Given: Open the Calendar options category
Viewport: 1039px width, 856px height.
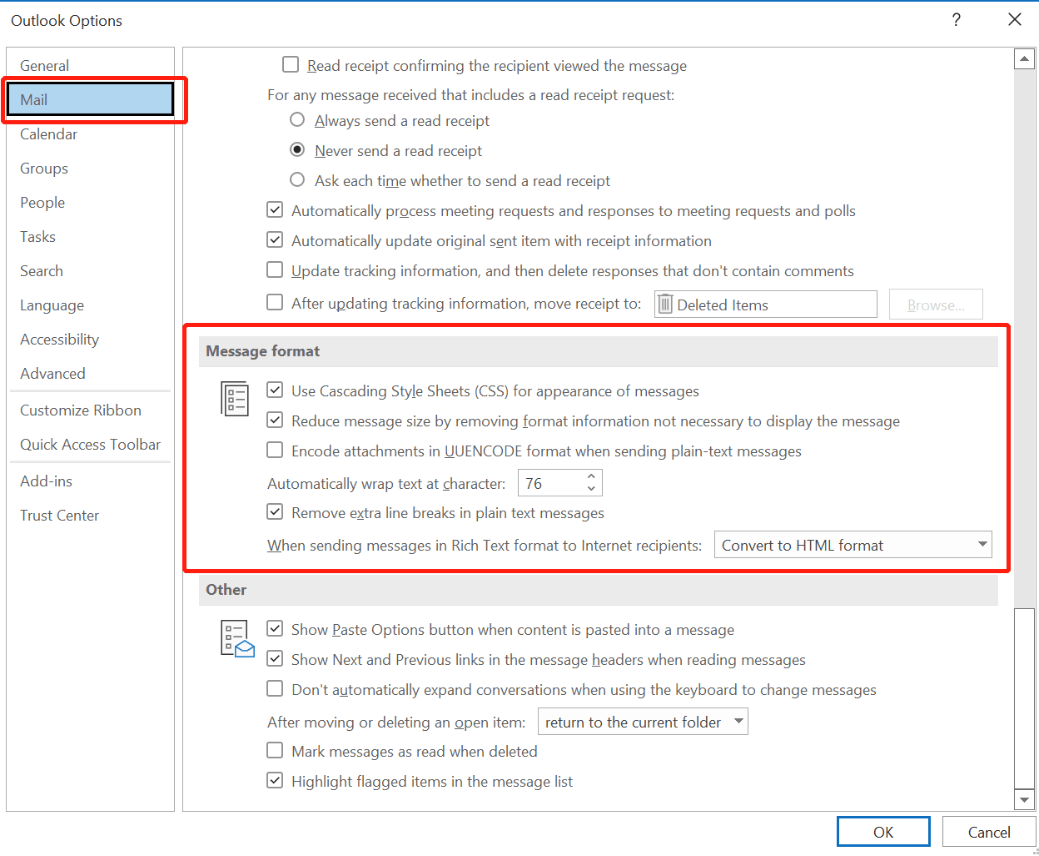Looking at the screenshot, I should click(90, 134).
